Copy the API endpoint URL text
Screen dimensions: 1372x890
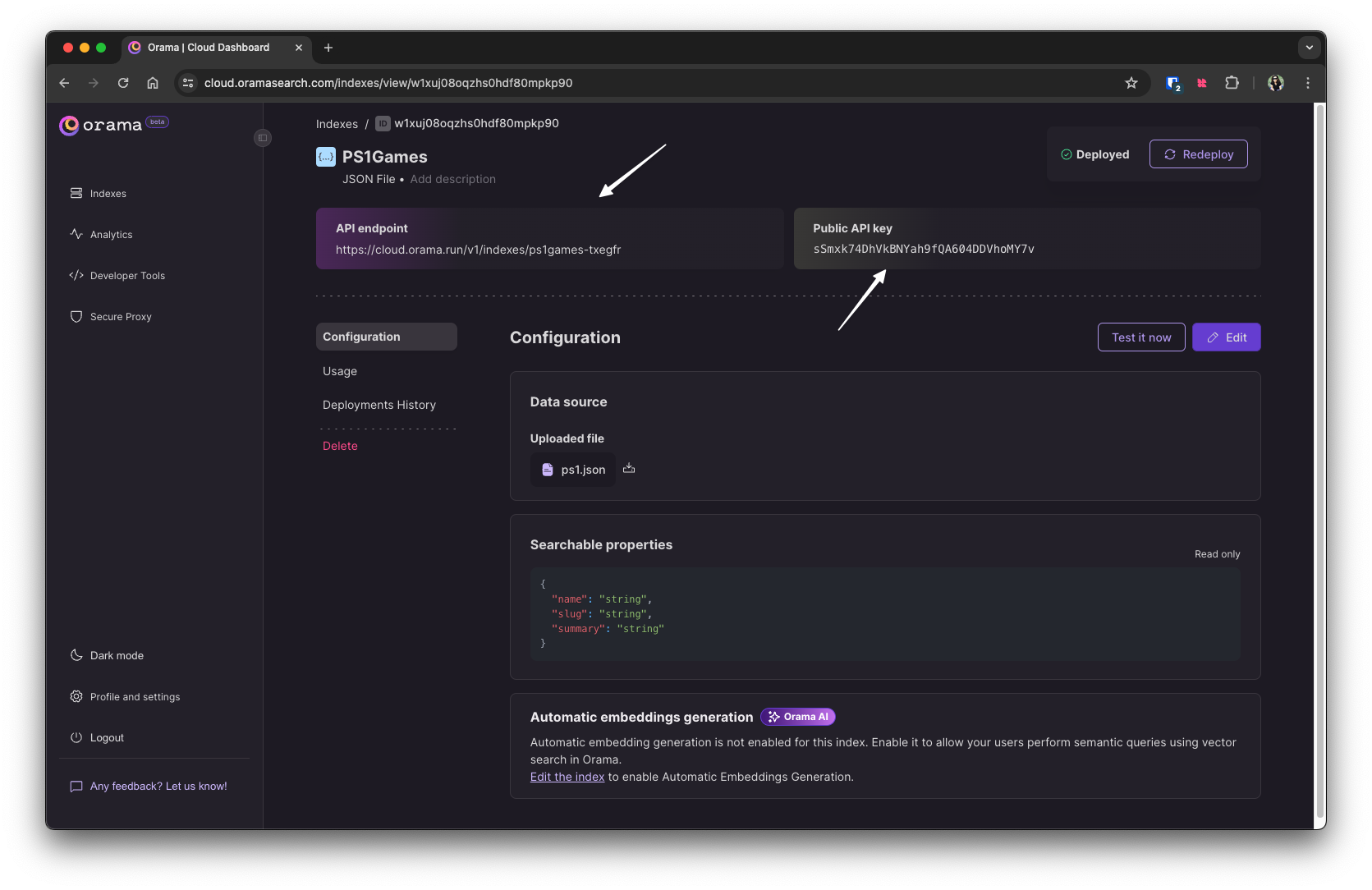(478, 250)
